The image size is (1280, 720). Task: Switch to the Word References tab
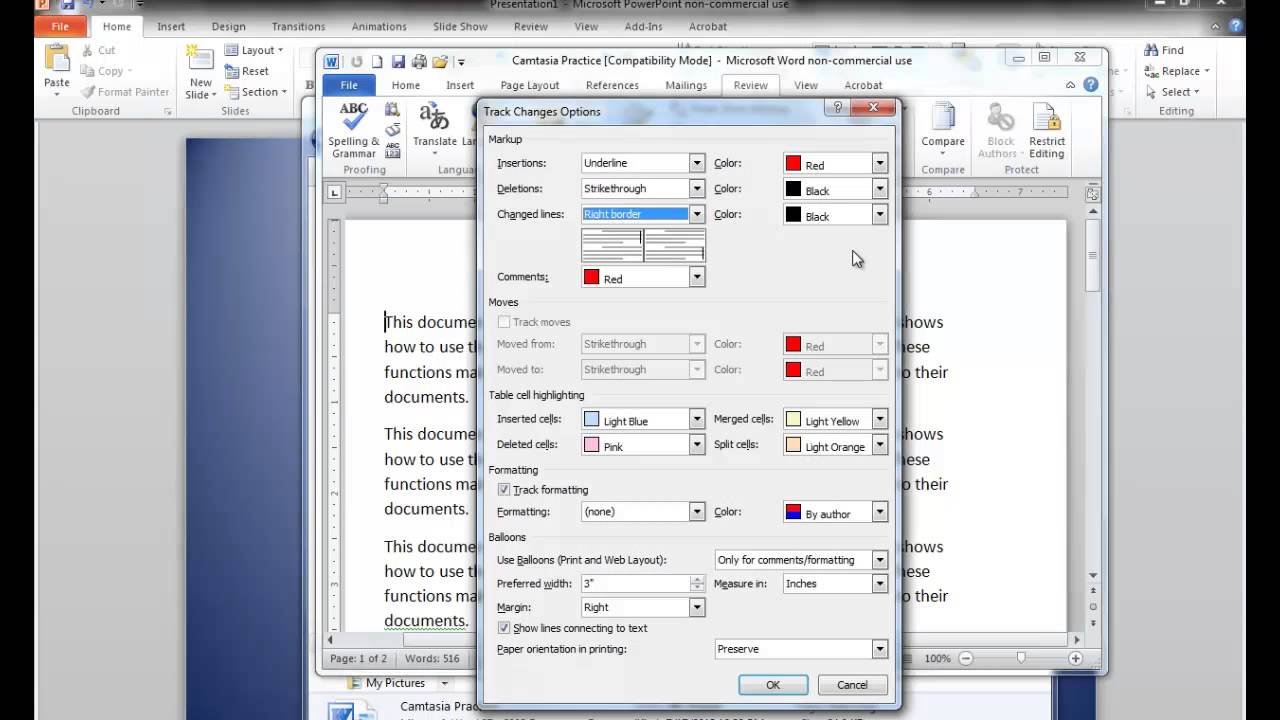click(x=612, y=85)
